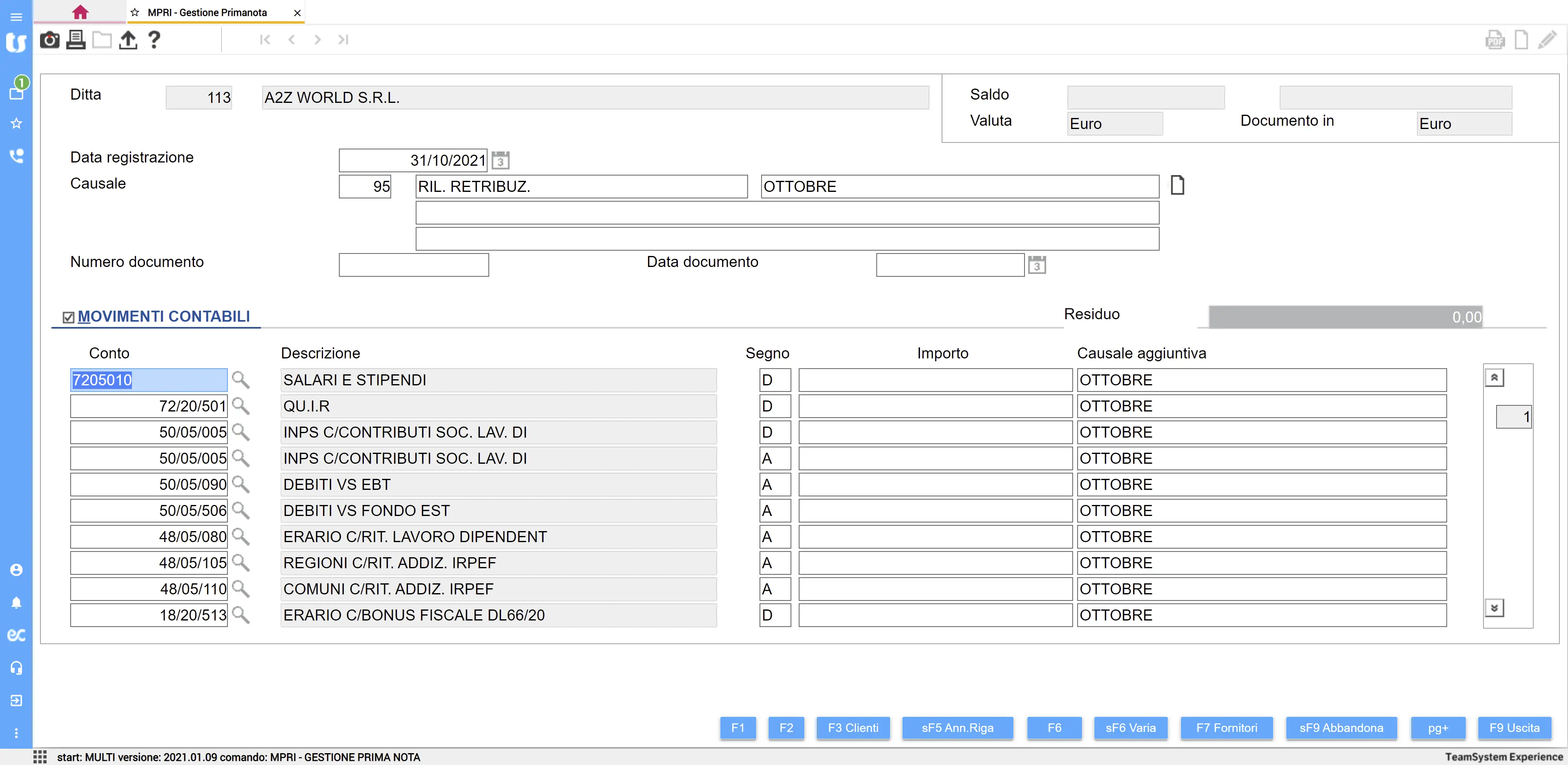Mark MPRI tab as favorite with star
Screen dimensions: 1568x765
click(135, 12)
